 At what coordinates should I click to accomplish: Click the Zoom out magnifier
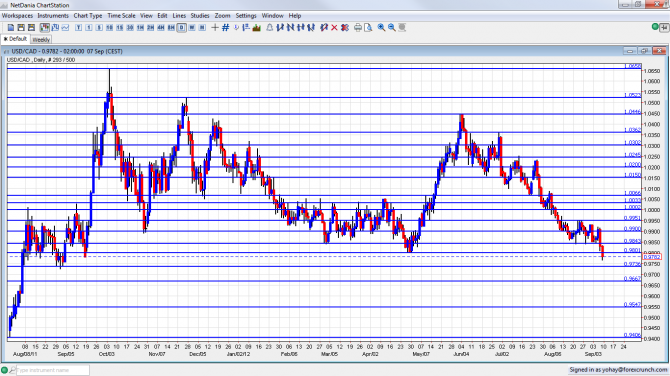pos(391,28)
